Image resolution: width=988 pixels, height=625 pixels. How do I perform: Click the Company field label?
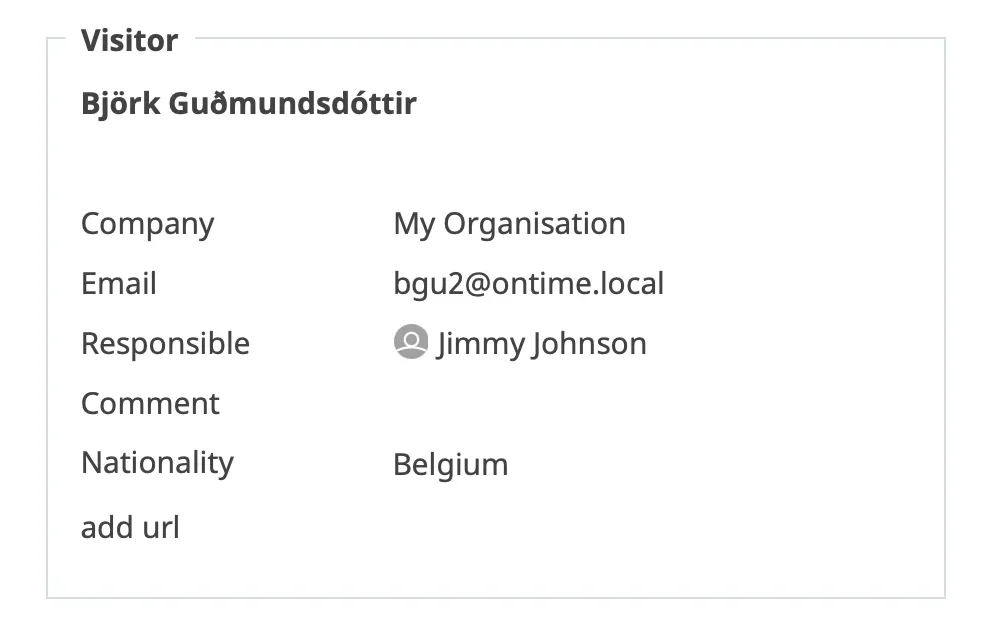coord(148,224)
